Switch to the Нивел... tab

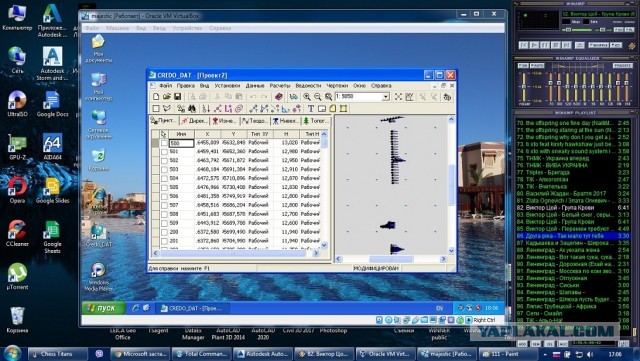(286, 120)
